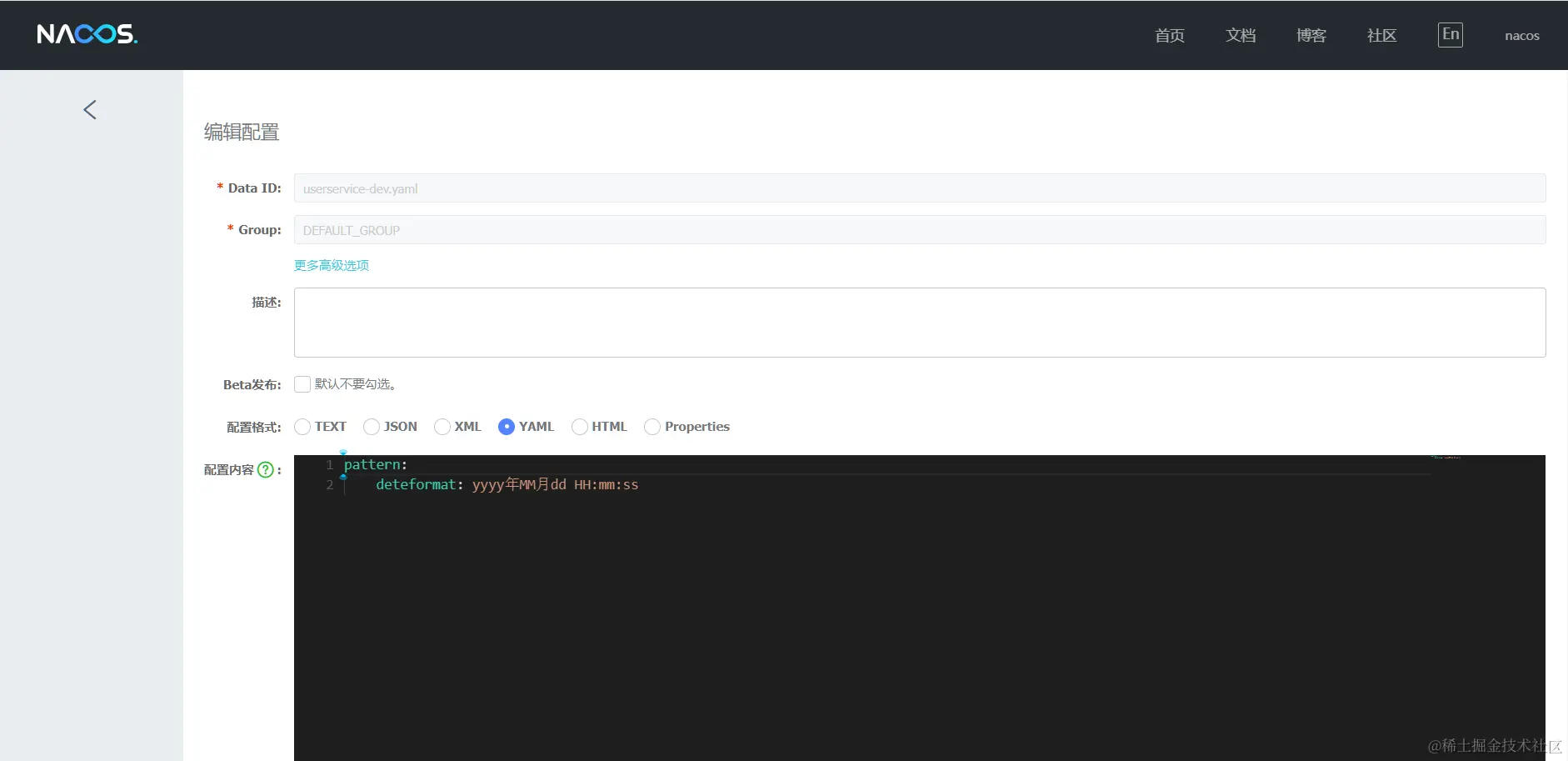Click the 'pattern:' line in the editor
The image size is (1568, 761).
(x=376, y=465)
